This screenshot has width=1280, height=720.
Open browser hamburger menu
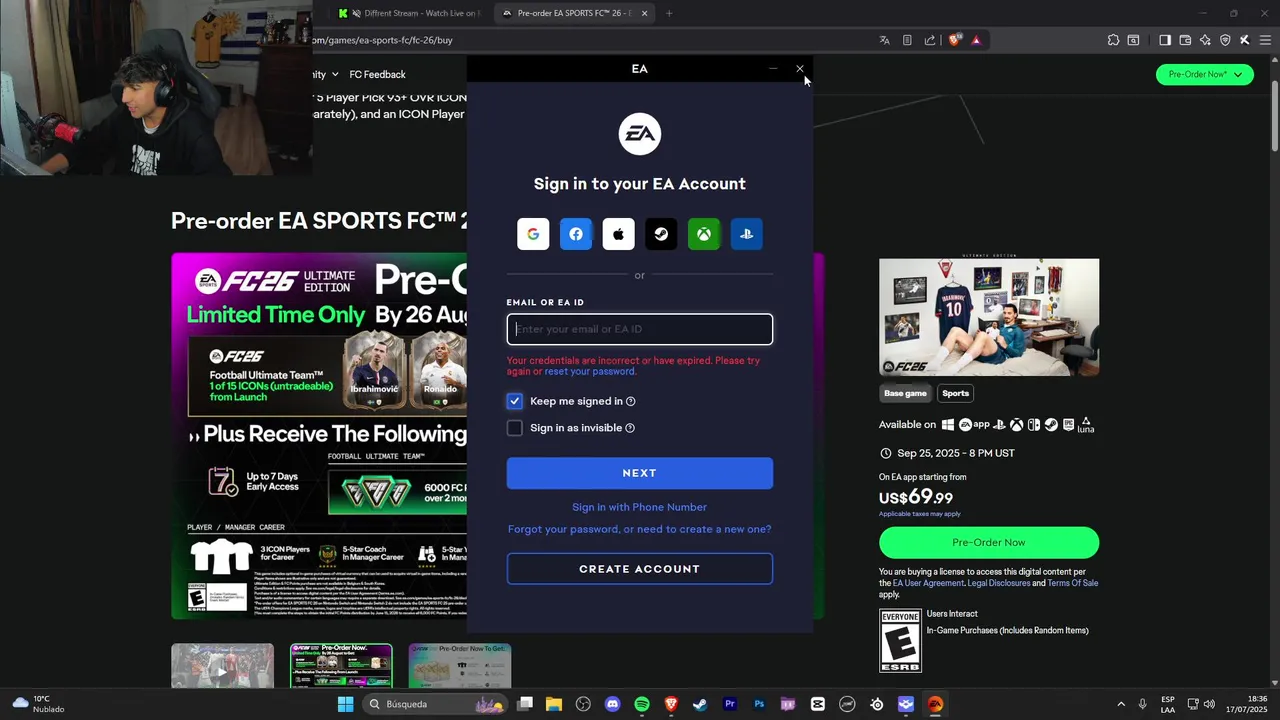click(x=1265, y=40)
